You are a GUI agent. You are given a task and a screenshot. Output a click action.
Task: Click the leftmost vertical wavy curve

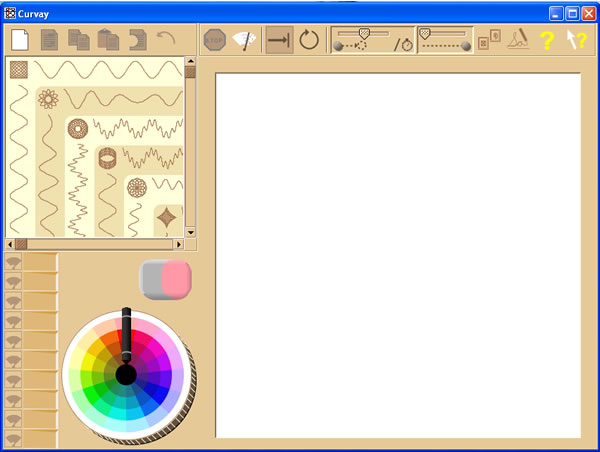click(x=18, y=159)
